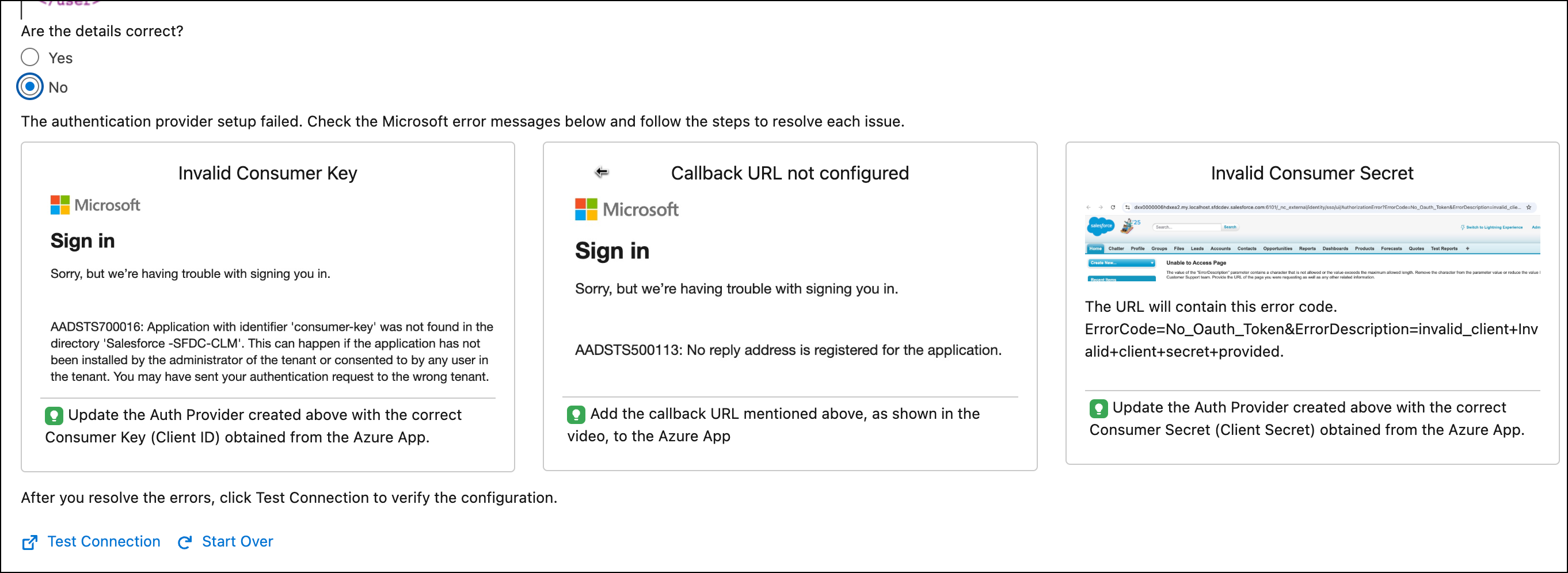The height and width of the screenshot is (573, 1568).
Task: Click the Microsoft logo in Invalid Consumer Key card
Action: coord(96,205)
